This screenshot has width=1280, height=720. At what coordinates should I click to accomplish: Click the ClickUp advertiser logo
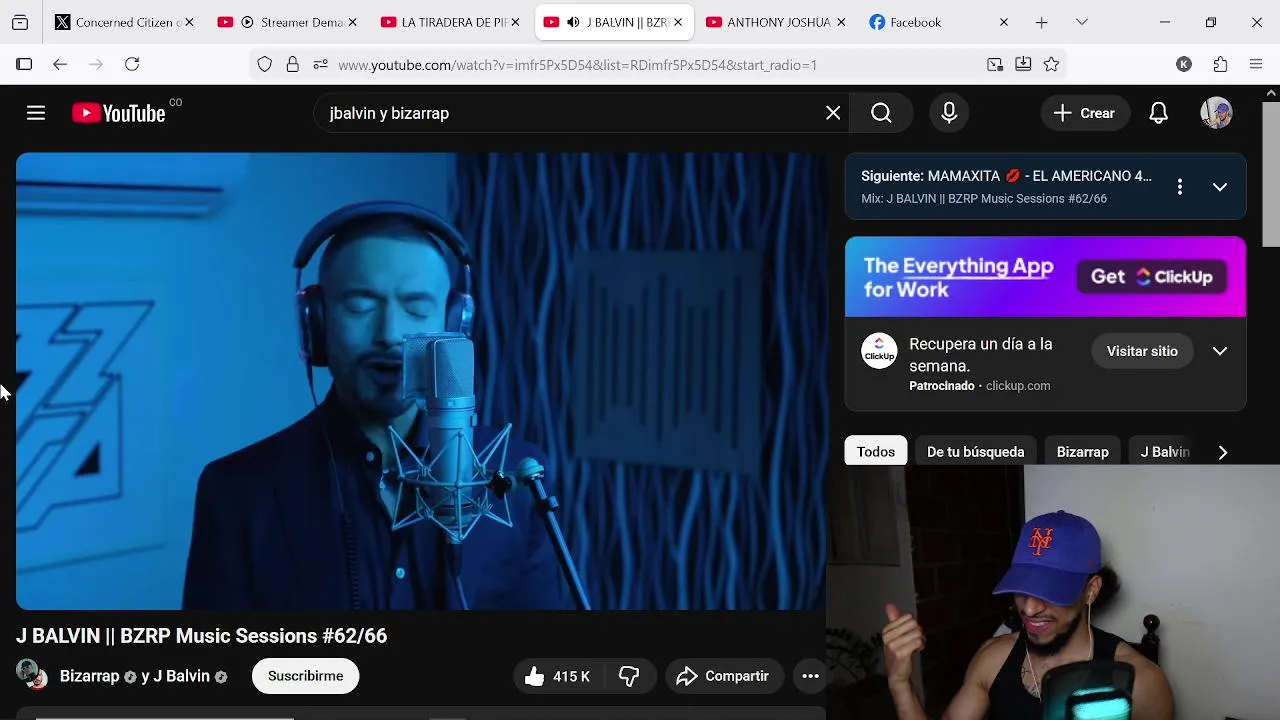point(880,351)
